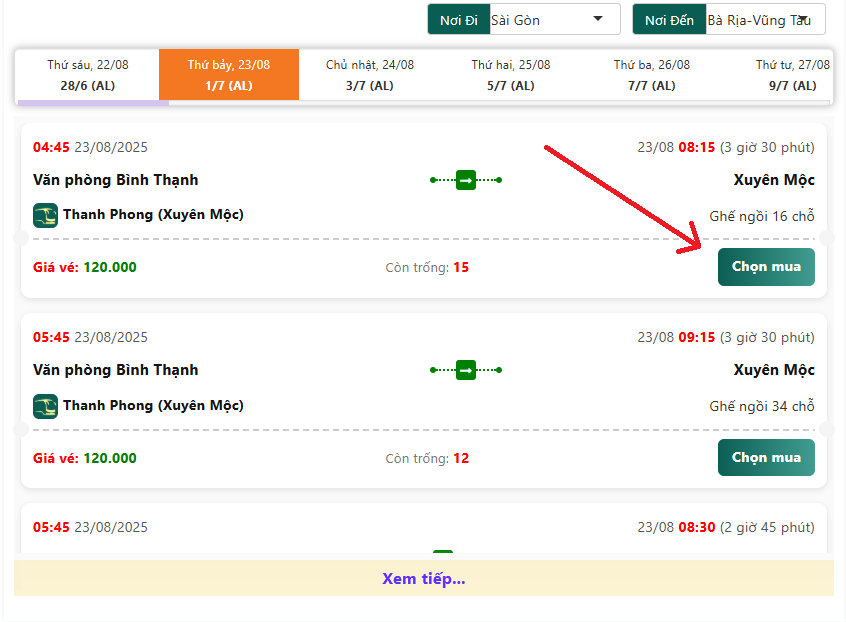Click Xem tiếp to load more trips

click(x=424, y=578)
